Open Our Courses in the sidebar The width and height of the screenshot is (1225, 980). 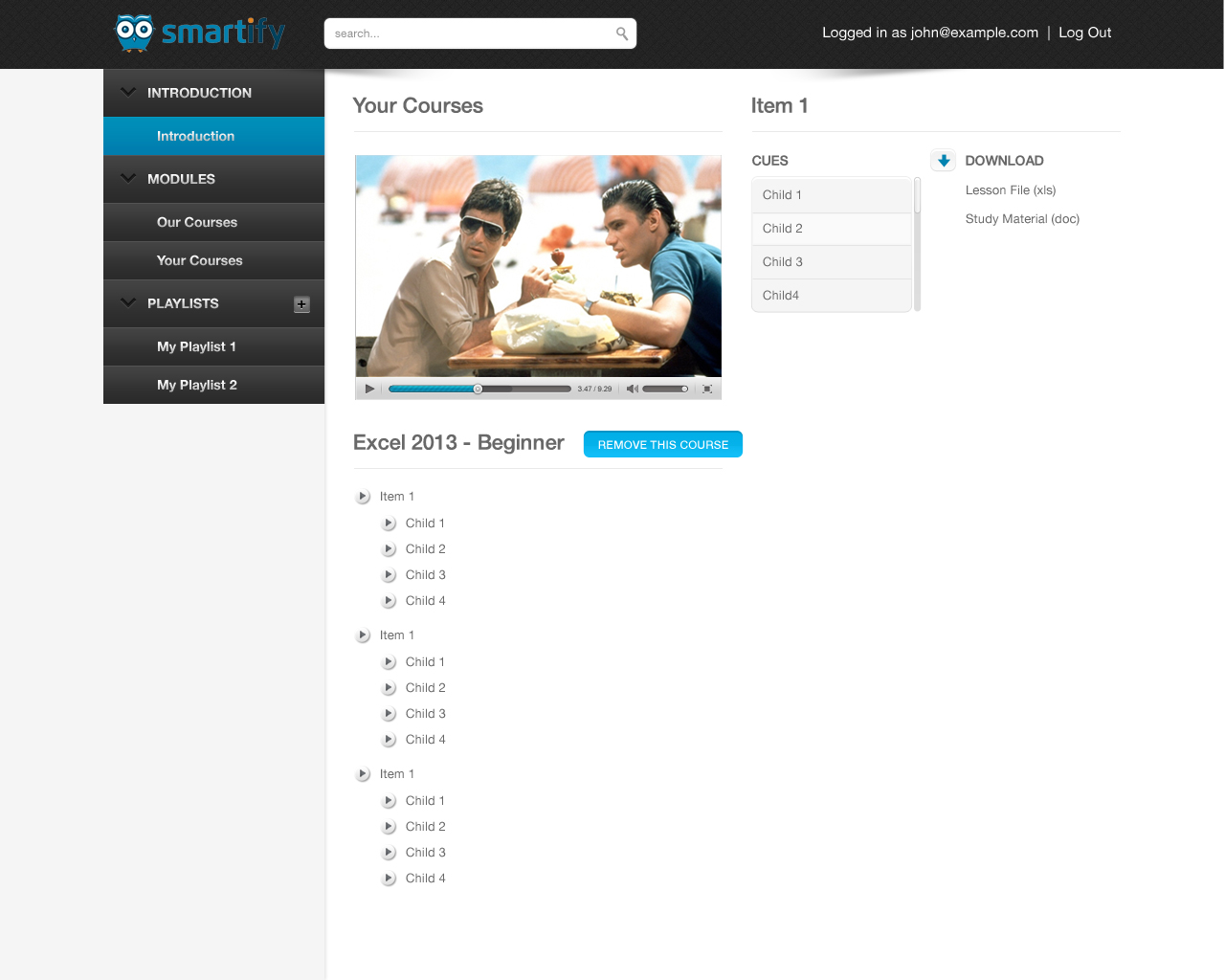(x=213, y=222)
